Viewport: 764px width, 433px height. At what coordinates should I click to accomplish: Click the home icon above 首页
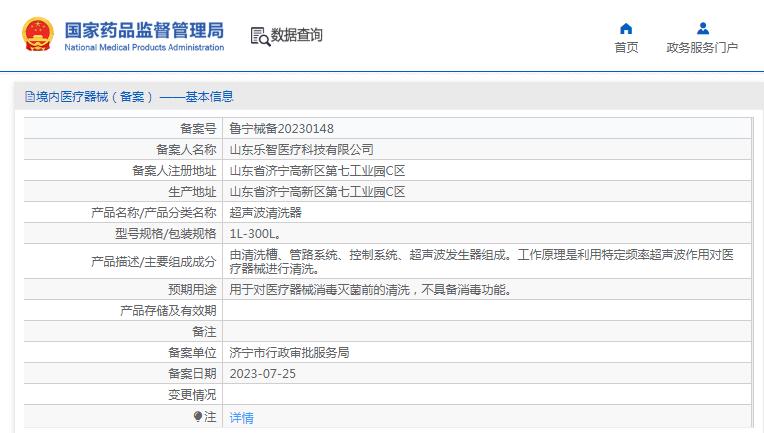click(626, 29)
